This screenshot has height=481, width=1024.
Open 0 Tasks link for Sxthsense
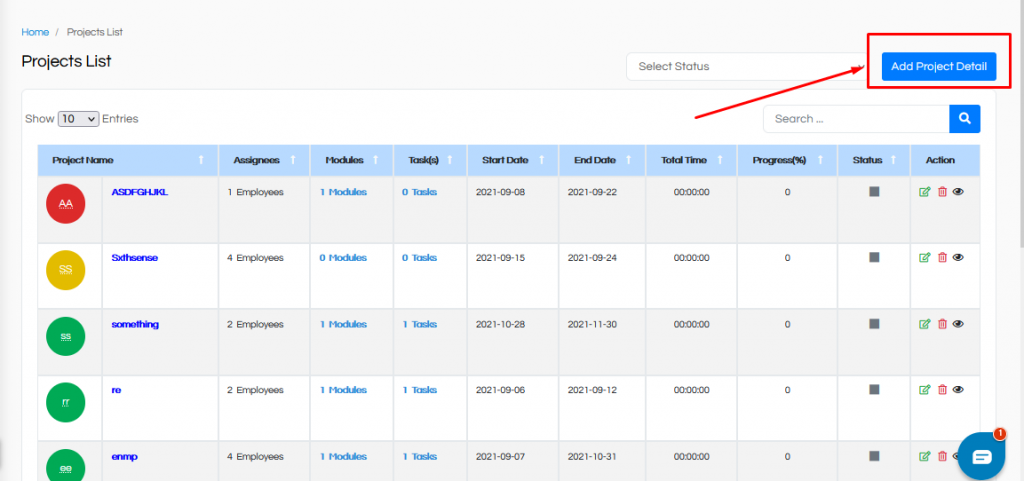pyautogui.click(x=419, y=258)
